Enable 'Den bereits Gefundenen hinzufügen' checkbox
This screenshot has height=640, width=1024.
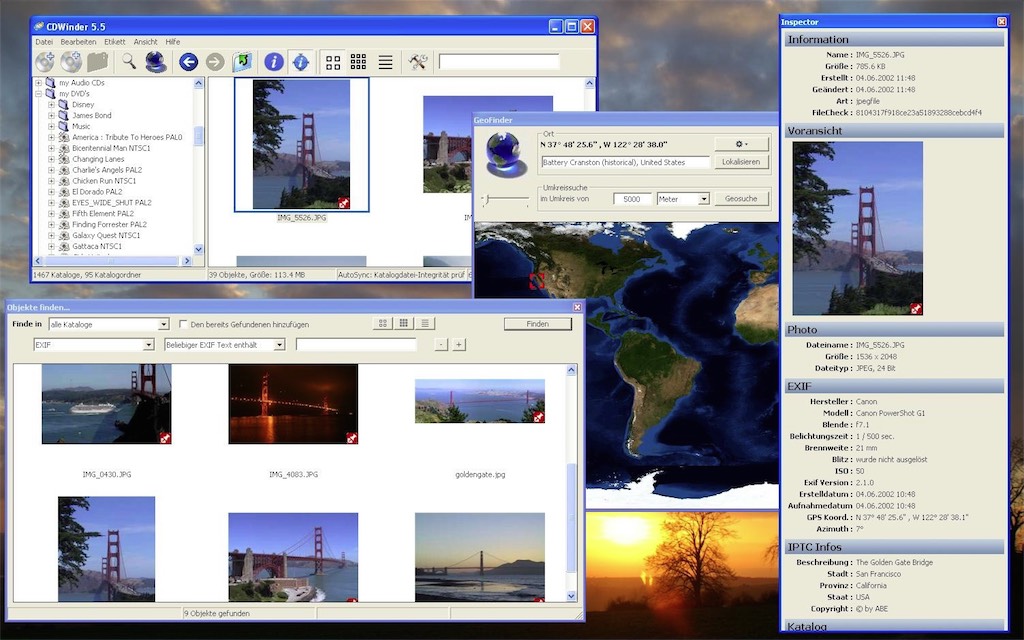coord(183,324)
